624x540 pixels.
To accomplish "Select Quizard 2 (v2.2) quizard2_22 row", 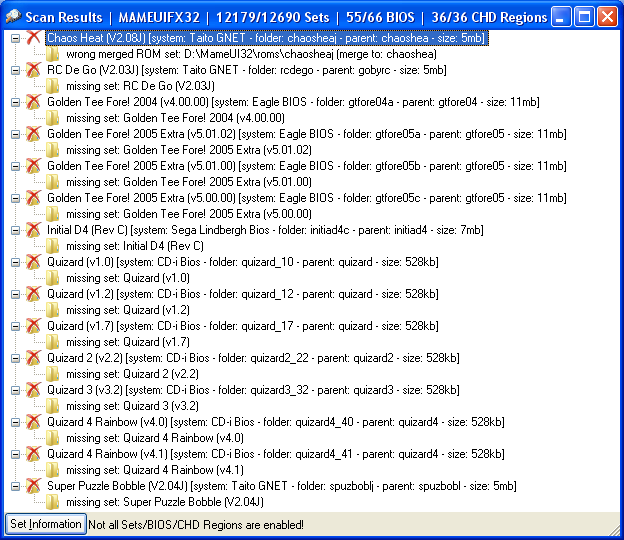I will pyautogui.click(x=253, y=358).
